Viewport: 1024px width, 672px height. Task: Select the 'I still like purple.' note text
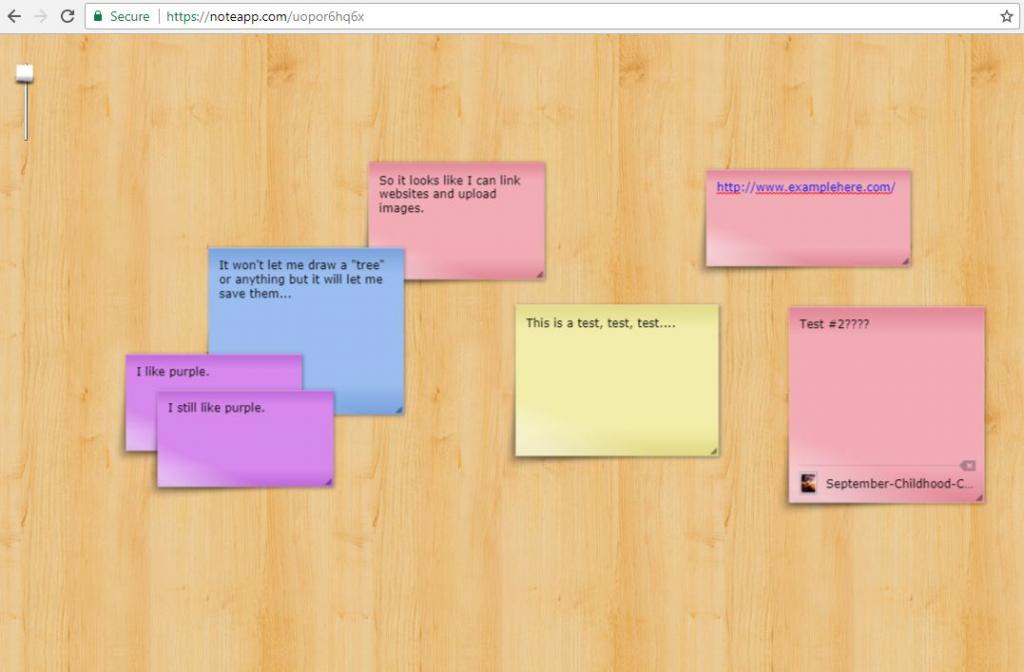tap(216, 408)
